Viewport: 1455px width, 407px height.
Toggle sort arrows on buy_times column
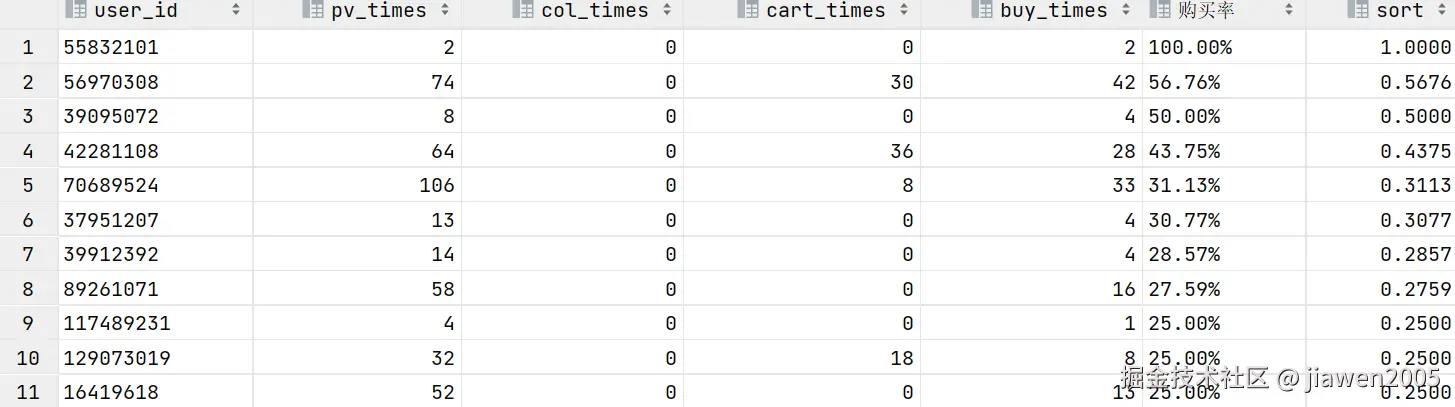pyautogui.click(x=1125, y=10)
